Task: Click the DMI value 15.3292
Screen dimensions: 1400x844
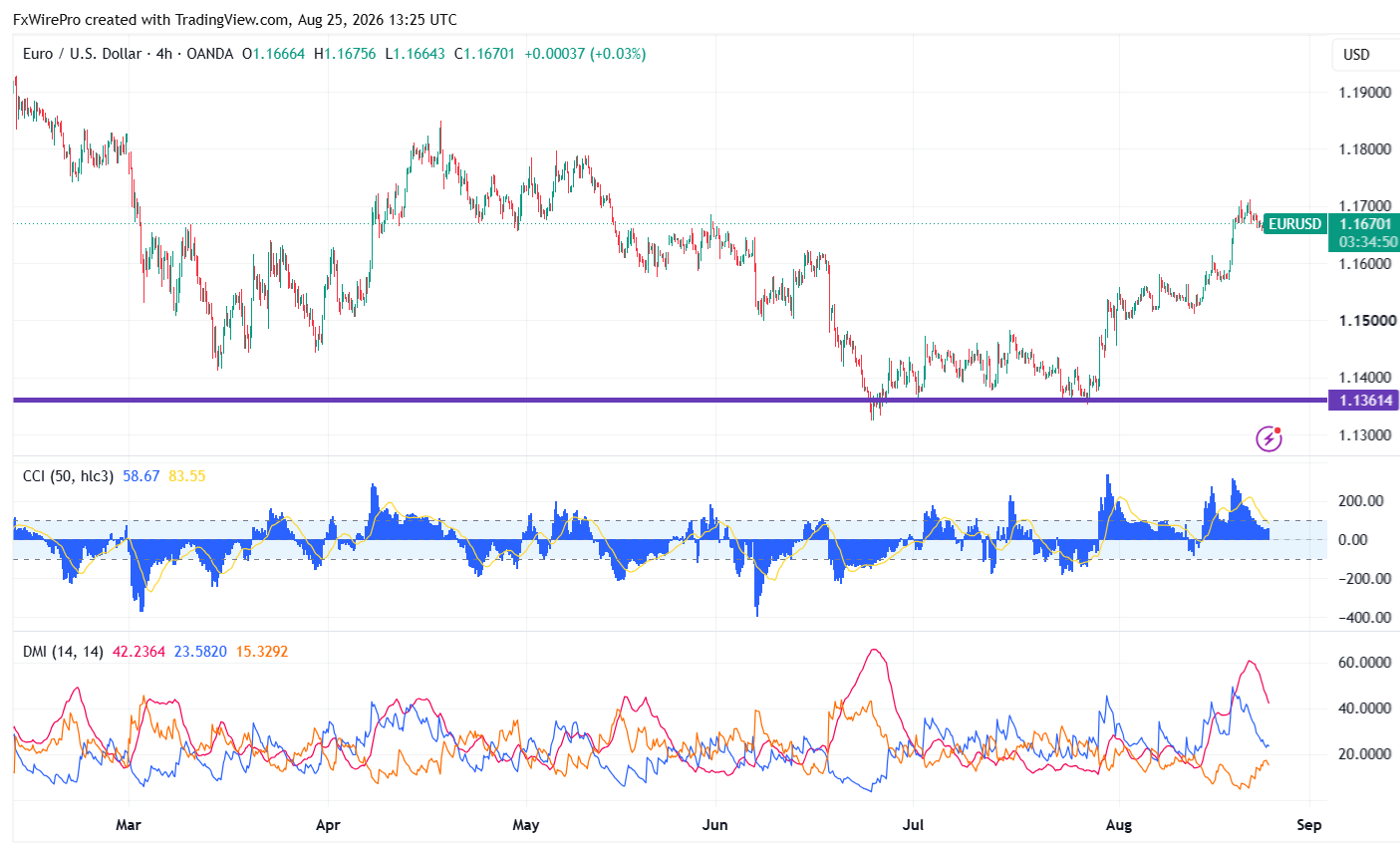Action: 261,652
